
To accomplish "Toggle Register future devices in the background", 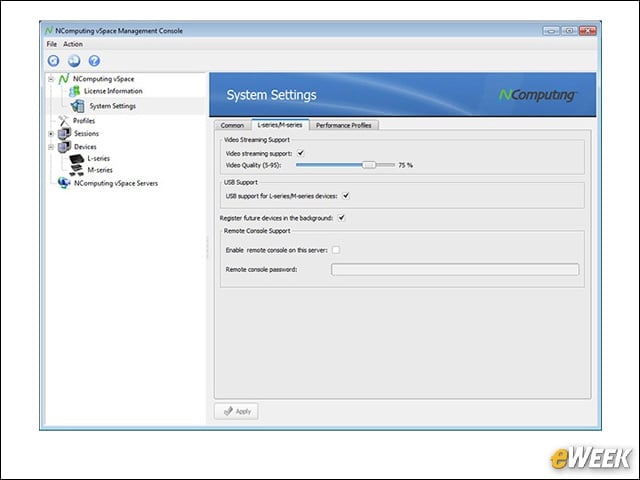I will (x=341, y=218).
